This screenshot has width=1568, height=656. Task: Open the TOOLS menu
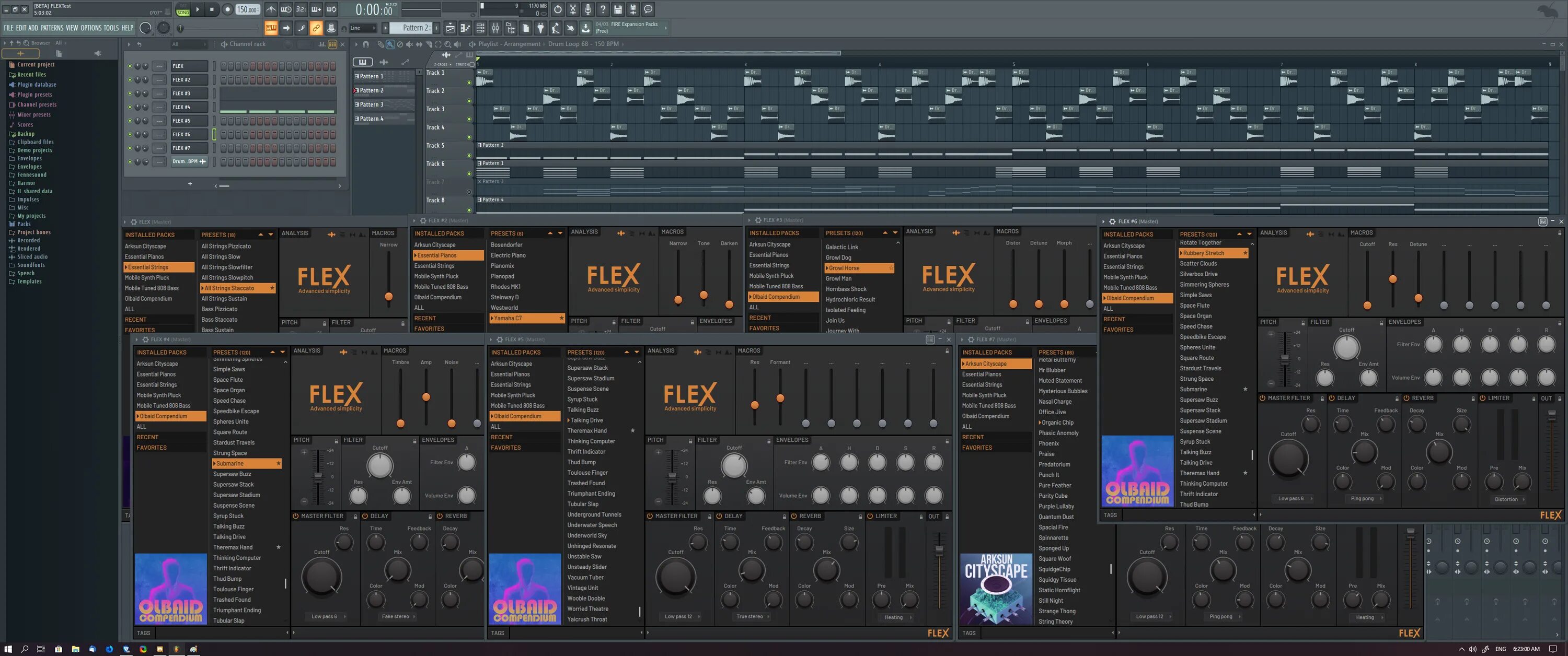[x=111, y=28]
